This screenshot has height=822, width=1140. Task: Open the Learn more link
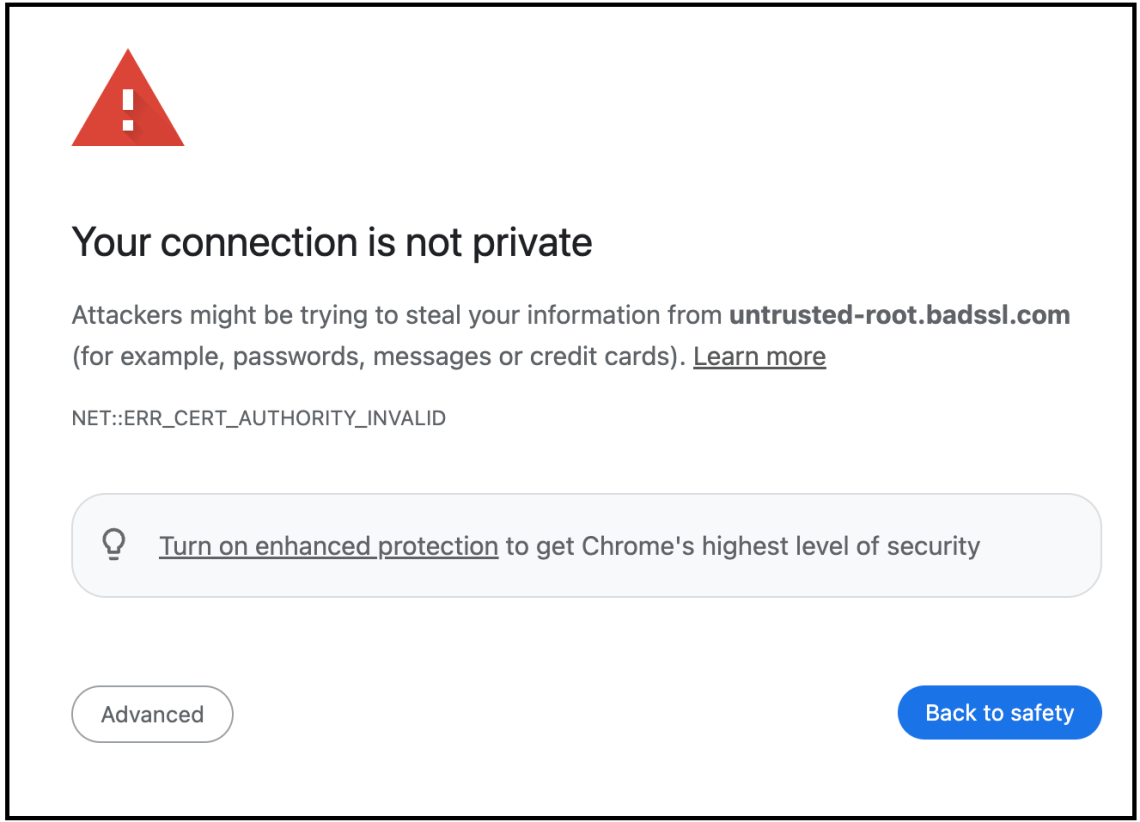759,356
